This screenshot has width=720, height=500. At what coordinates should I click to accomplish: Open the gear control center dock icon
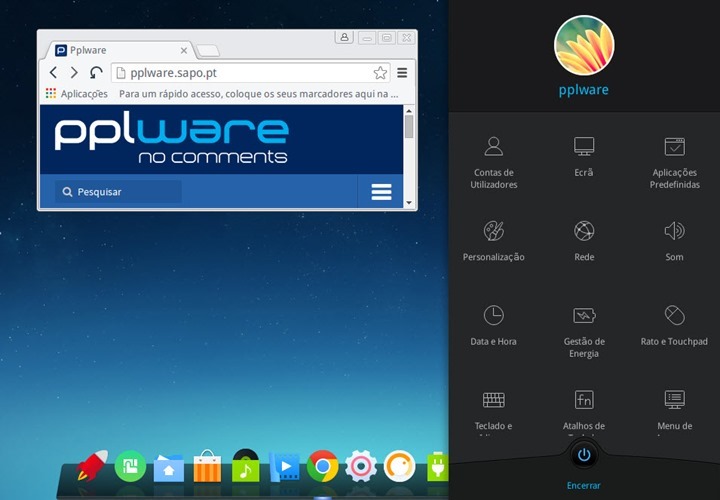click(x=361, y=466)
